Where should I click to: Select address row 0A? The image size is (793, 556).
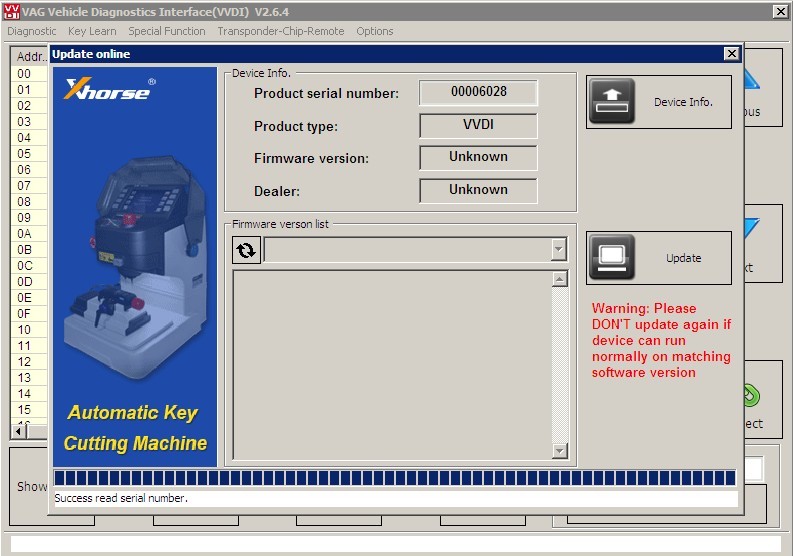pyautogui.click(x=29, y=234)
